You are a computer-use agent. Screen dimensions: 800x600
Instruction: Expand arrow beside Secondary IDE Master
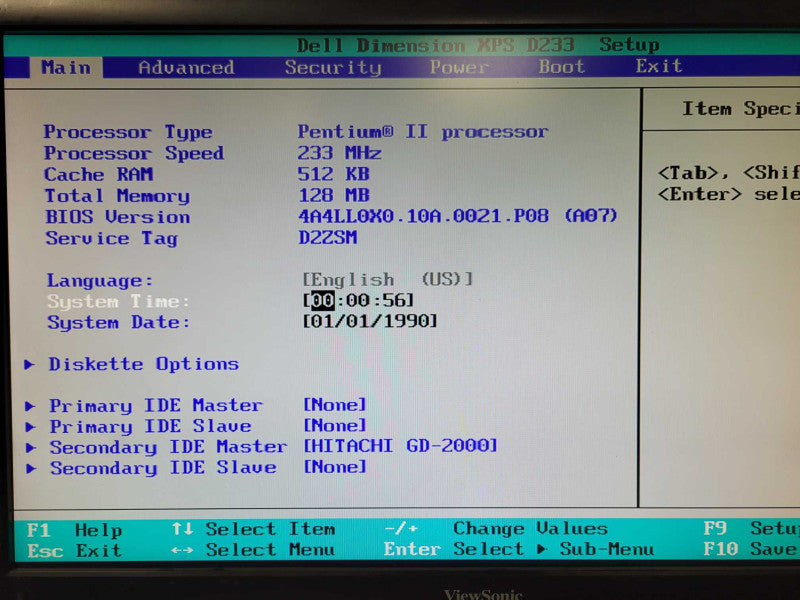31,447
